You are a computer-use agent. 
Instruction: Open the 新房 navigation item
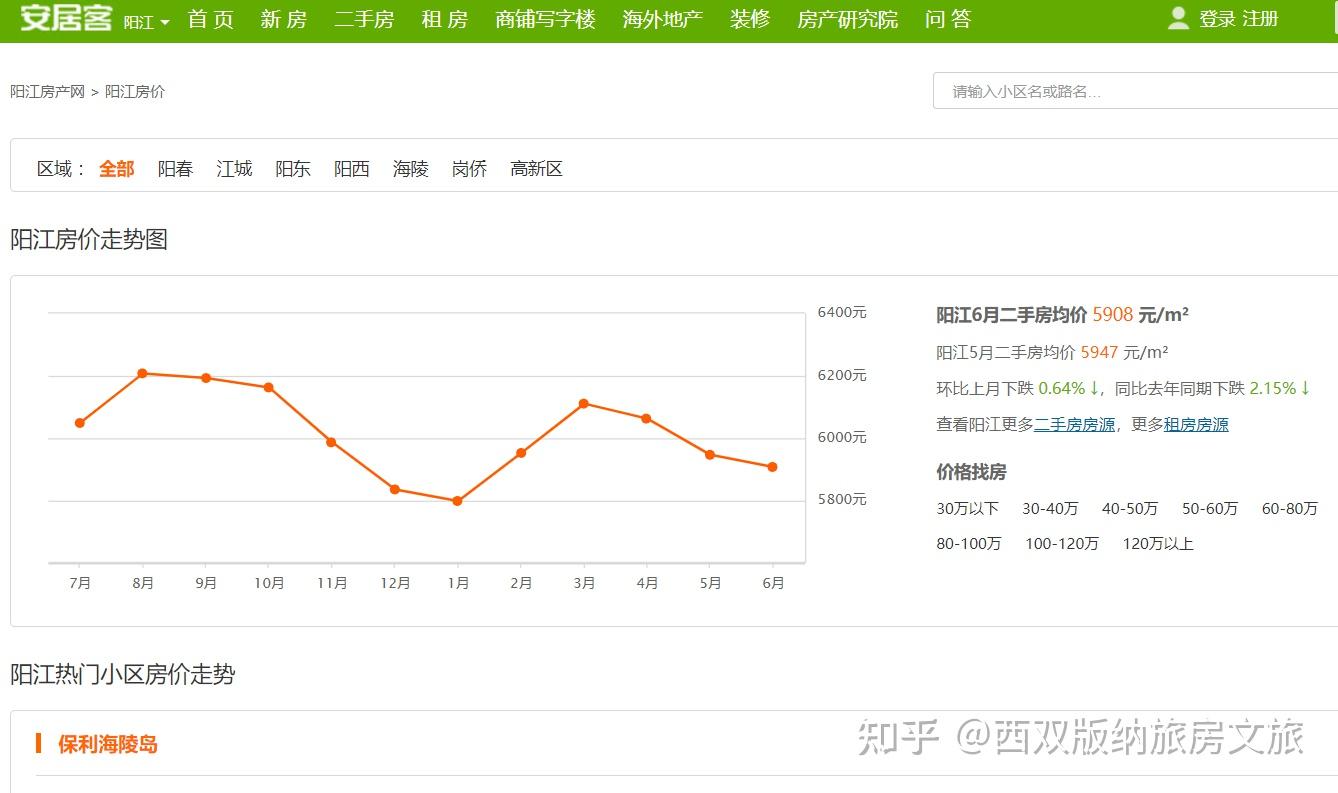pyautogui.click(x=284, y=19)
